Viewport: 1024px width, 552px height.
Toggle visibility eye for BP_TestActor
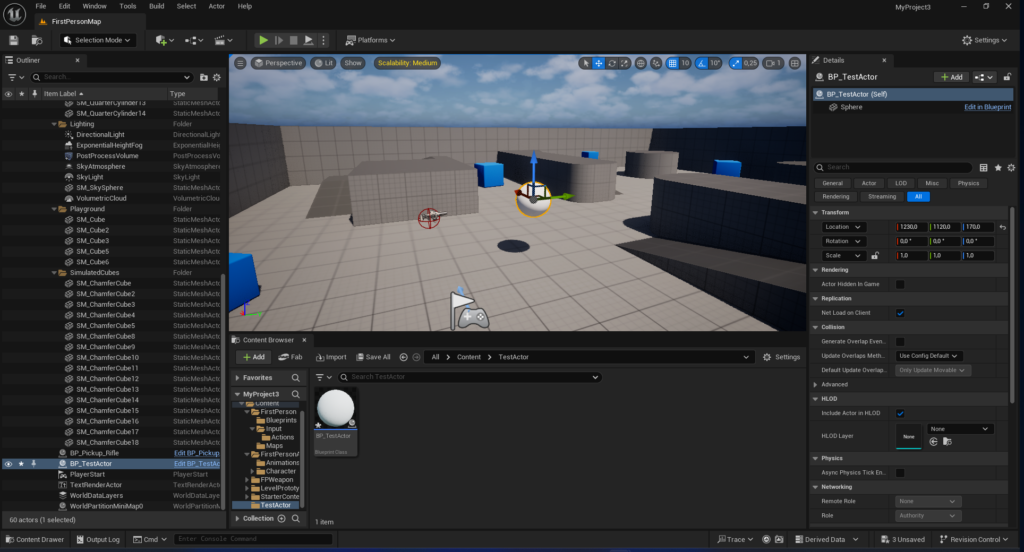click(8, 464)
